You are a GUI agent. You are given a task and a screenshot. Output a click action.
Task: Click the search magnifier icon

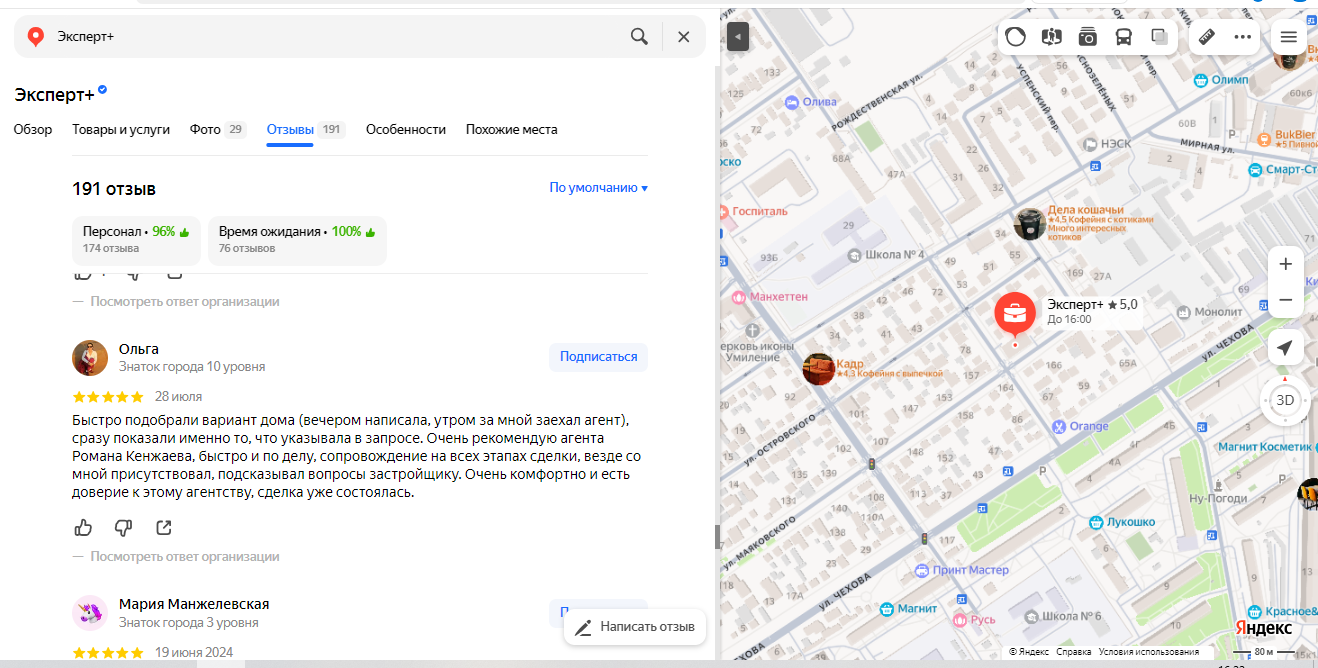click(639, 37)
